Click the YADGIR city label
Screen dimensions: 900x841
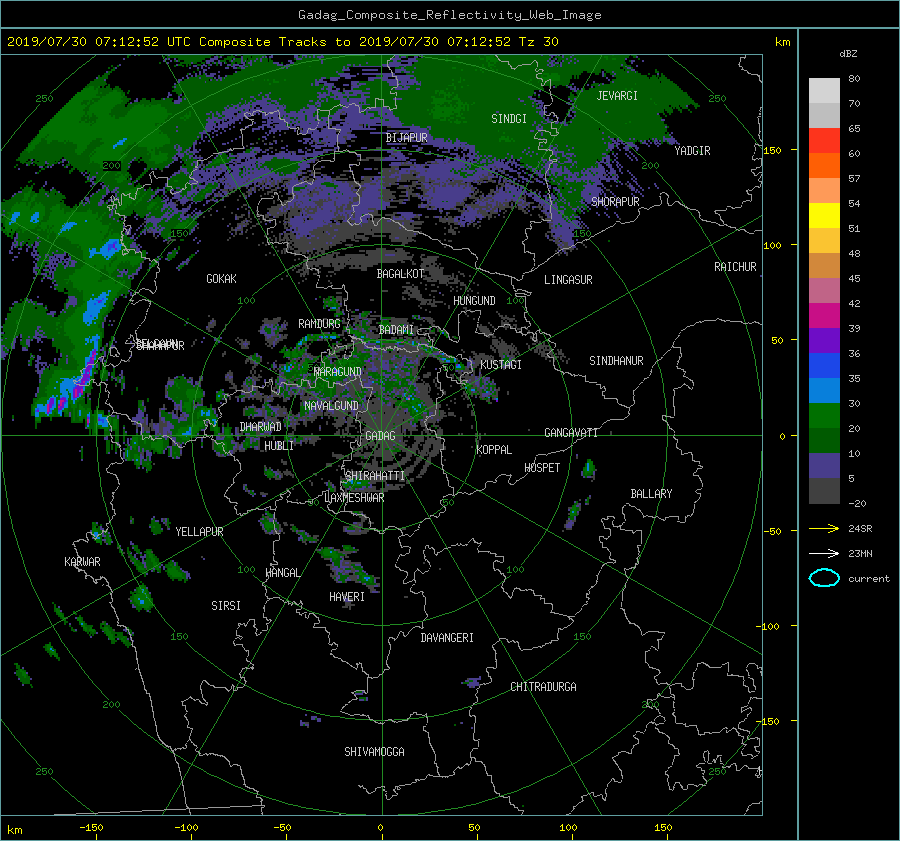(692, 151)
